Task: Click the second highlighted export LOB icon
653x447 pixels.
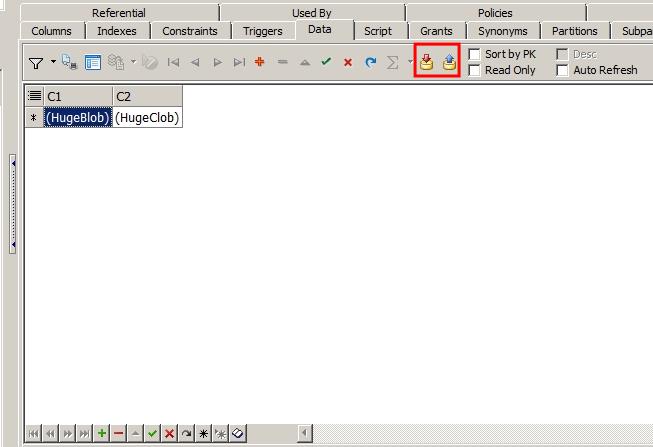Action: coord(448,63)
